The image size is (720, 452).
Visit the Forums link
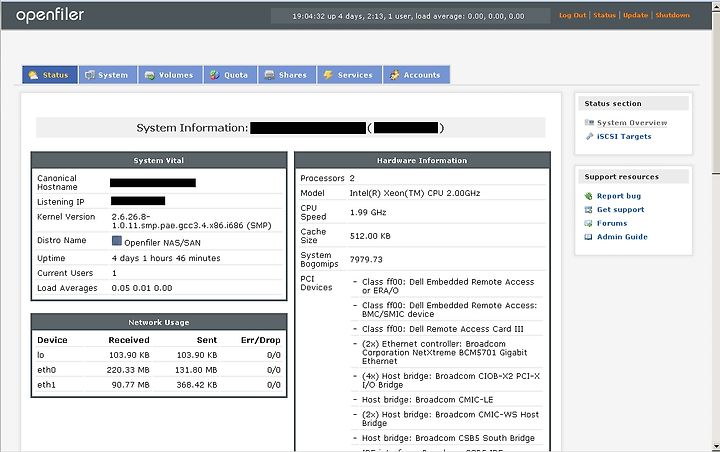coord(612,223)
